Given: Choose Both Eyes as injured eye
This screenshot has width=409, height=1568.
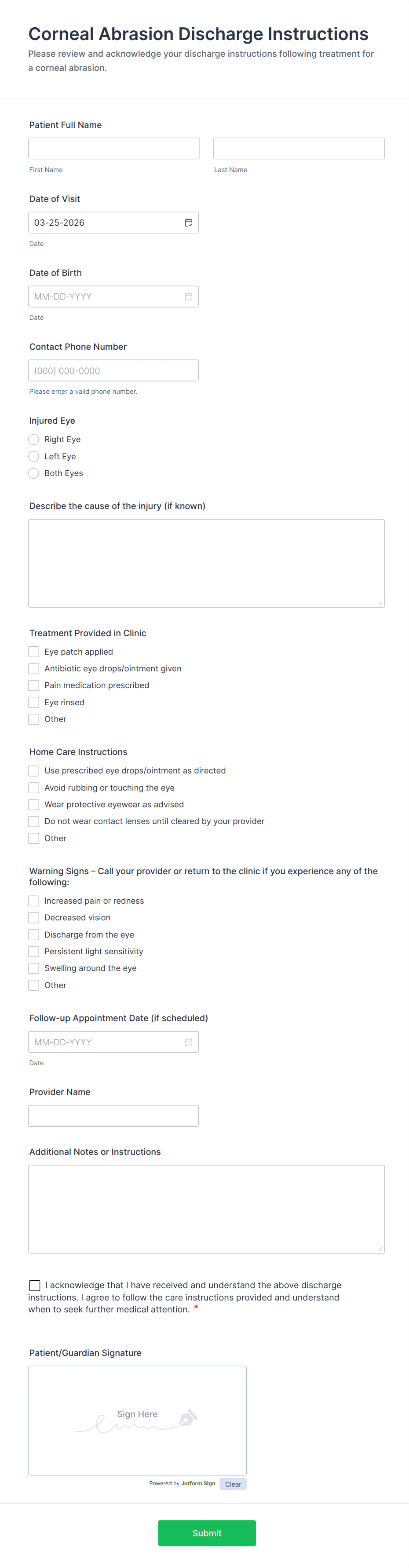Looking at the screenshot, I should pos(33,473).
